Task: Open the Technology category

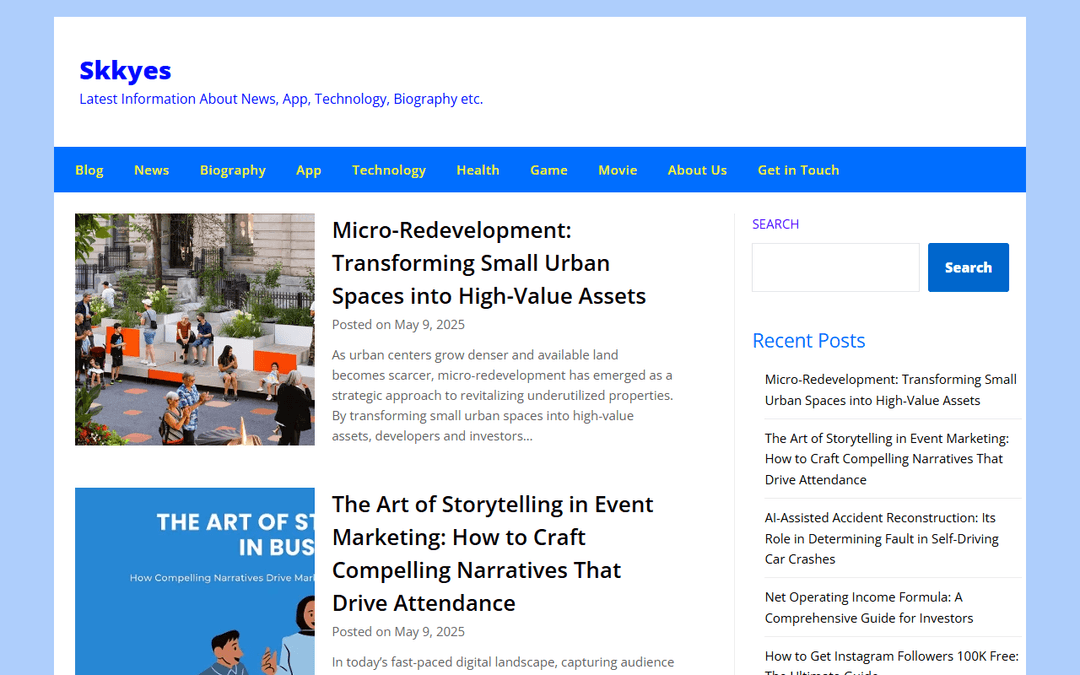Action: pyautogui.click(x=388, y=170)
